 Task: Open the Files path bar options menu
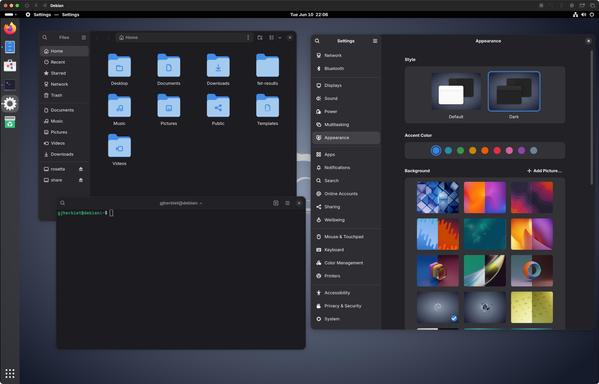click(x=248, y=37)
